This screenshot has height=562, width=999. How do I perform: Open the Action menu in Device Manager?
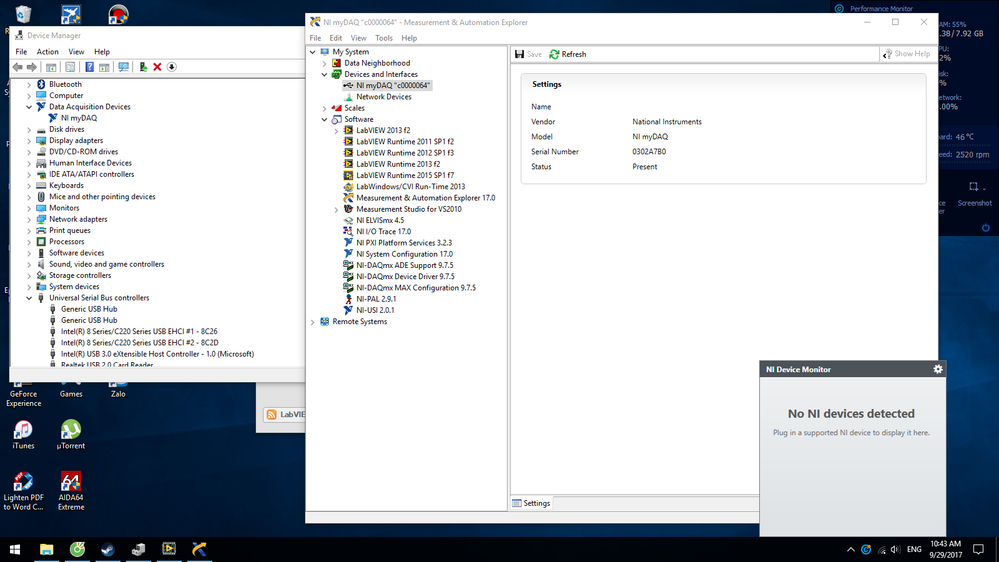[x=47, y=52]
